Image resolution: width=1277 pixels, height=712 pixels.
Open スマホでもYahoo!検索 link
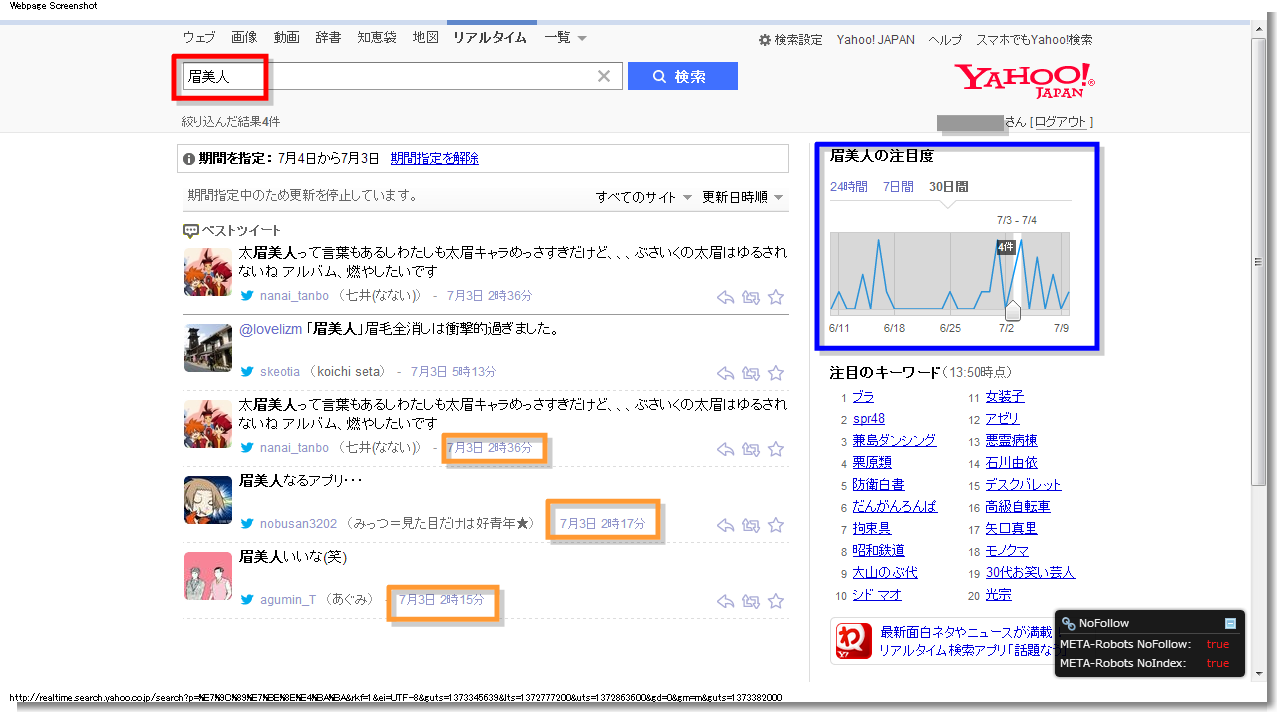click(x=1034, y=40)
